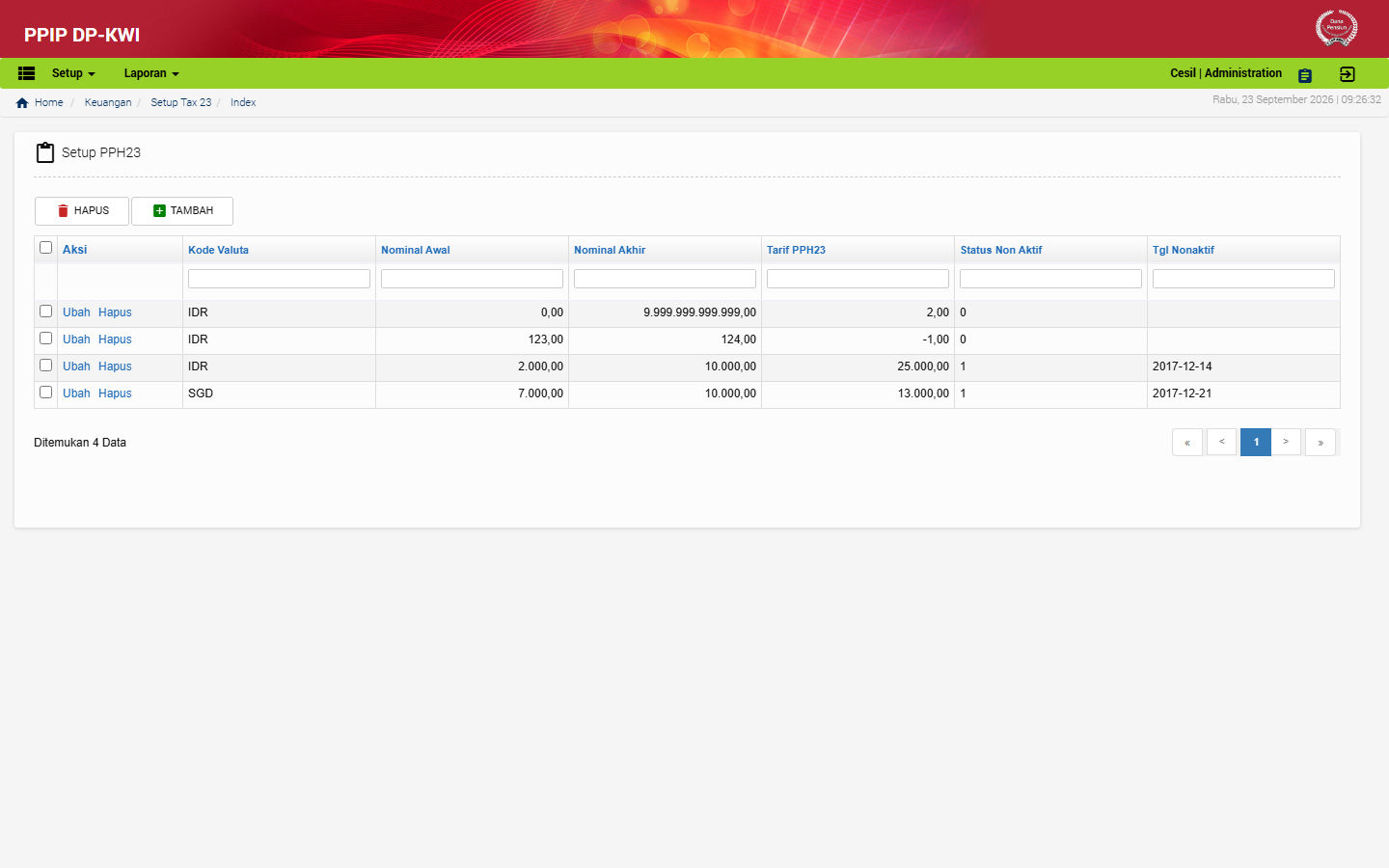This screenshot has width=1389, height=868.
Task: Open the grid list menu icon
Action: [x=27, y=73]
